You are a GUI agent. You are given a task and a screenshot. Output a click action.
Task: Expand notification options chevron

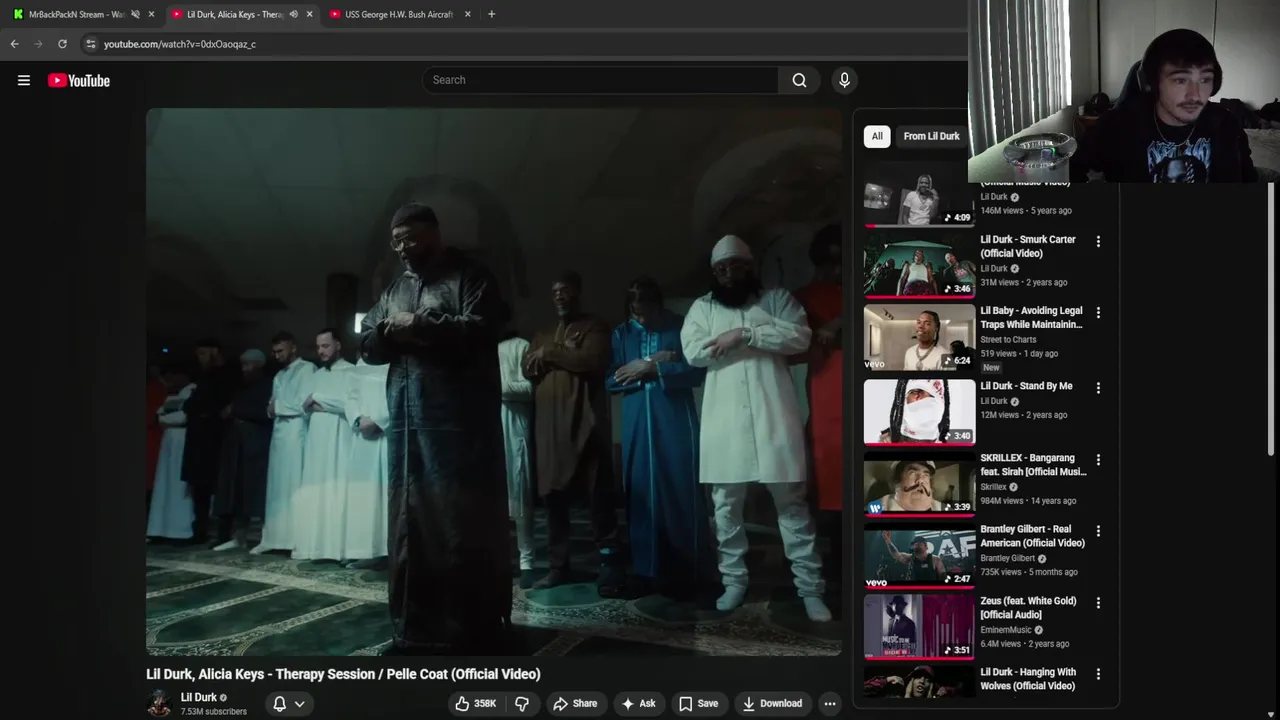pos(299,704)
